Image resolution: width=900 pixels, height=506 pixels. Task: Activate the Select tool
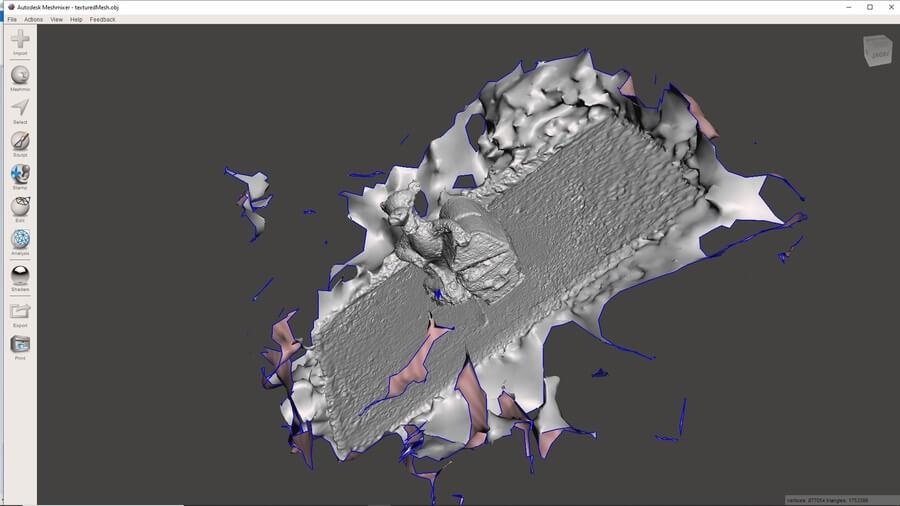click(20, 108)
